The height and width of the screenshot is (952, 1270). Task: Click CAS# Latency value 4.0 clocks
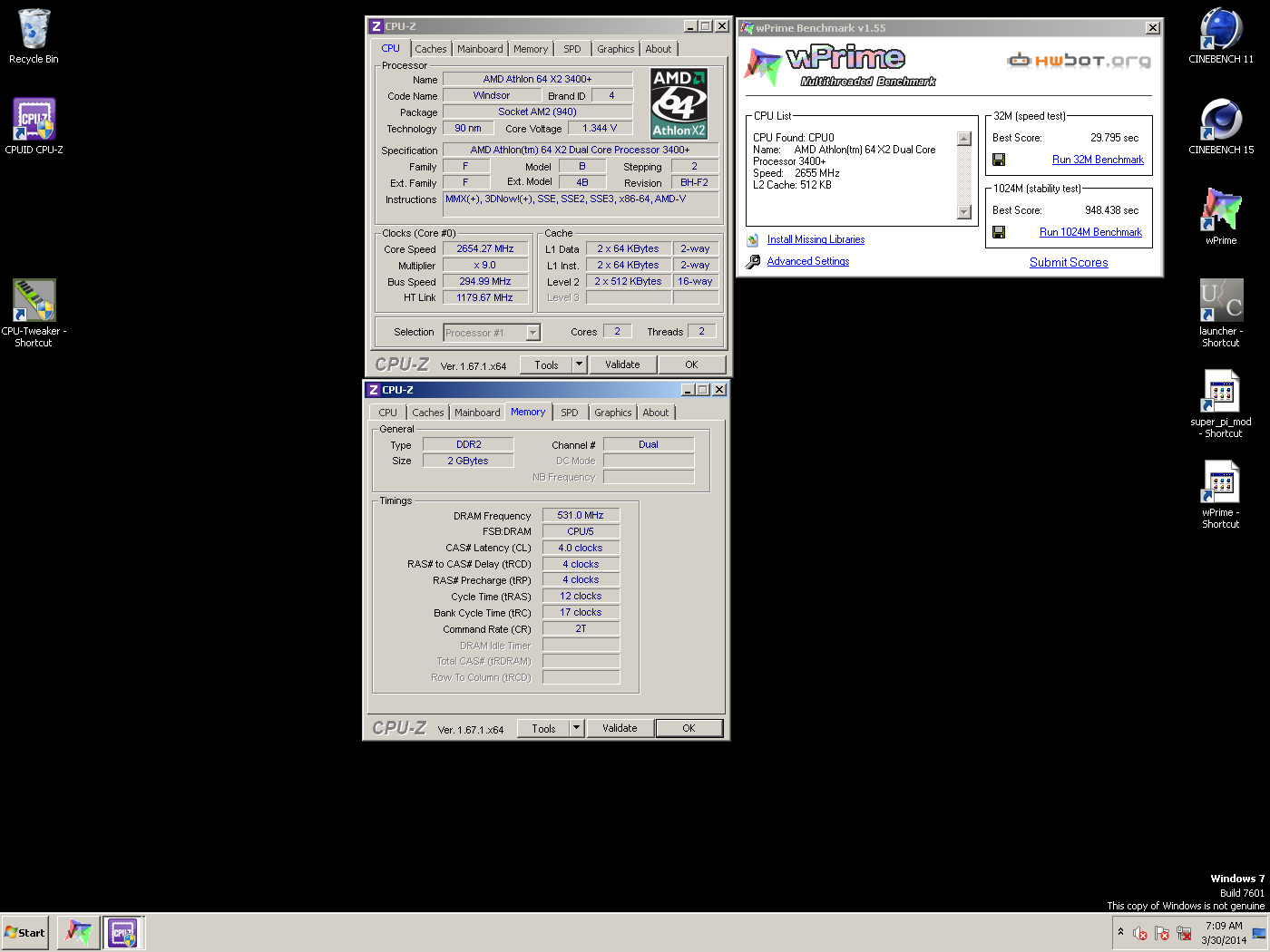click(x=581, y=549)
